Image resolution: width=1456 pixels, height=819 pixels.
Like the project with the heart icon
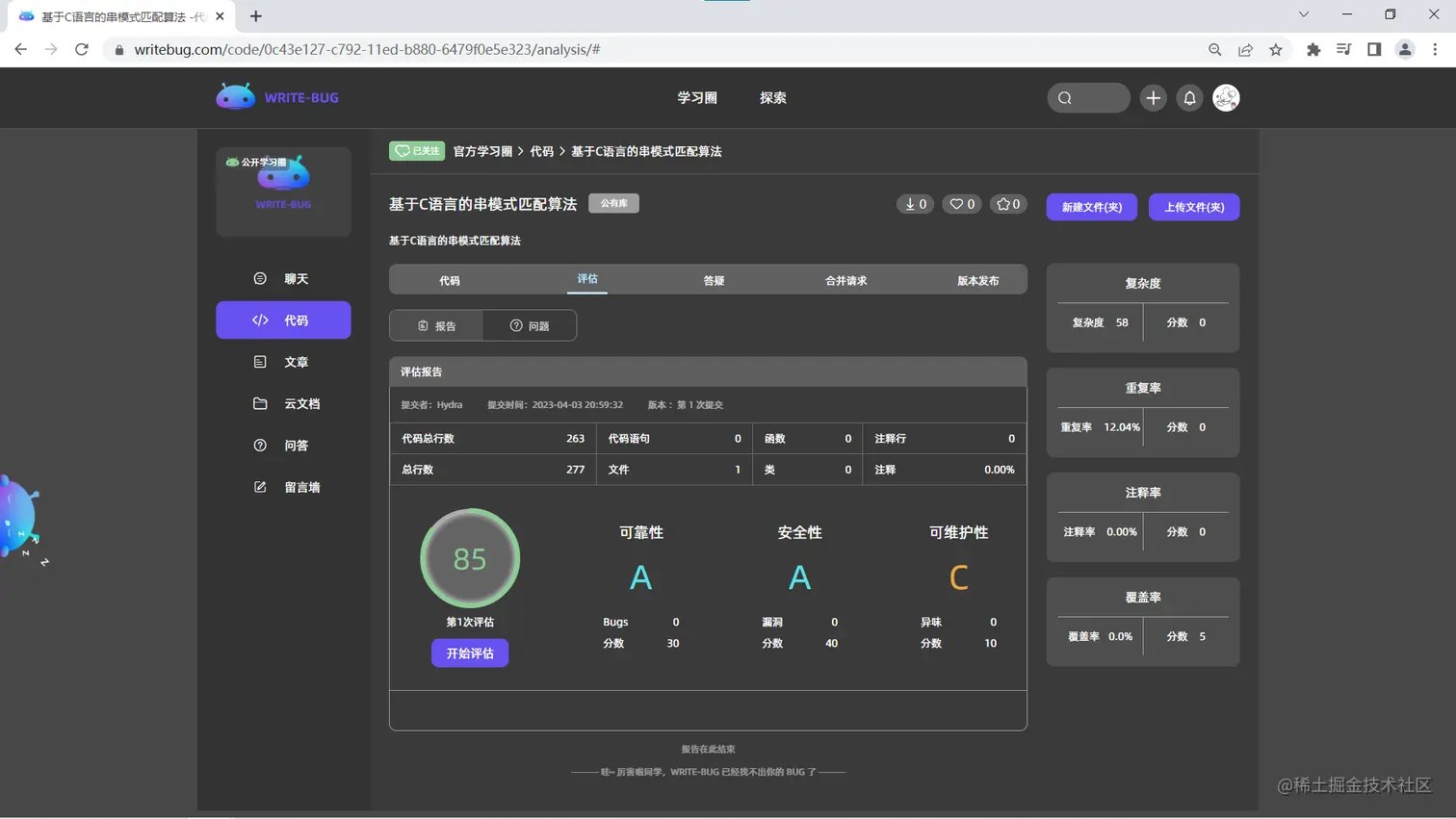tap(955, 204)
